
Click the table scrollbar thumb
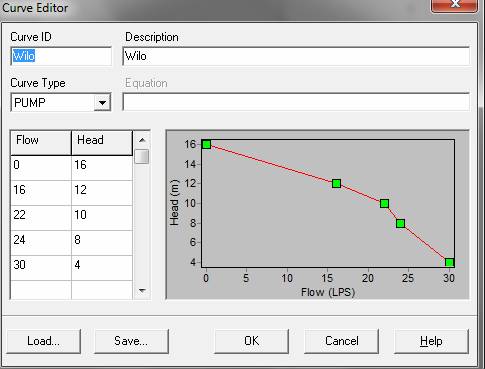click(142, 157)
